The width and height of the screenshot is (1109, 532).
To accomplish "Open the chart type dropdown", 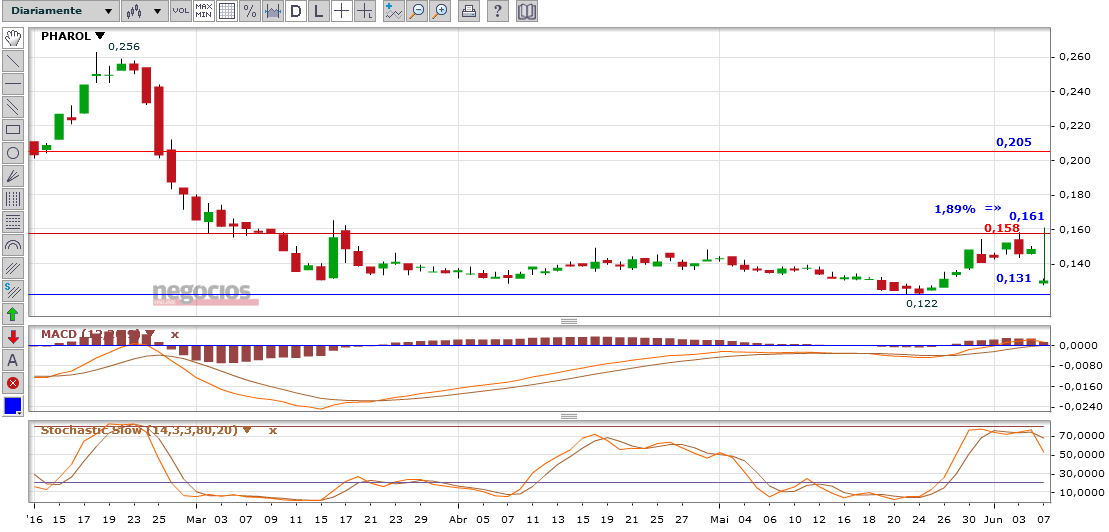I will coord(144,12).
